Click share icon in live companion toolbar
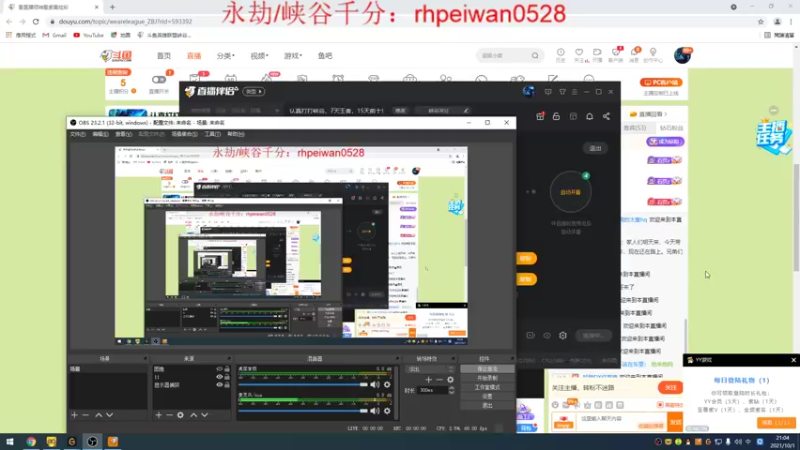Image resolution: width=800 pixels, height=450 pixels. coord(606,116)
